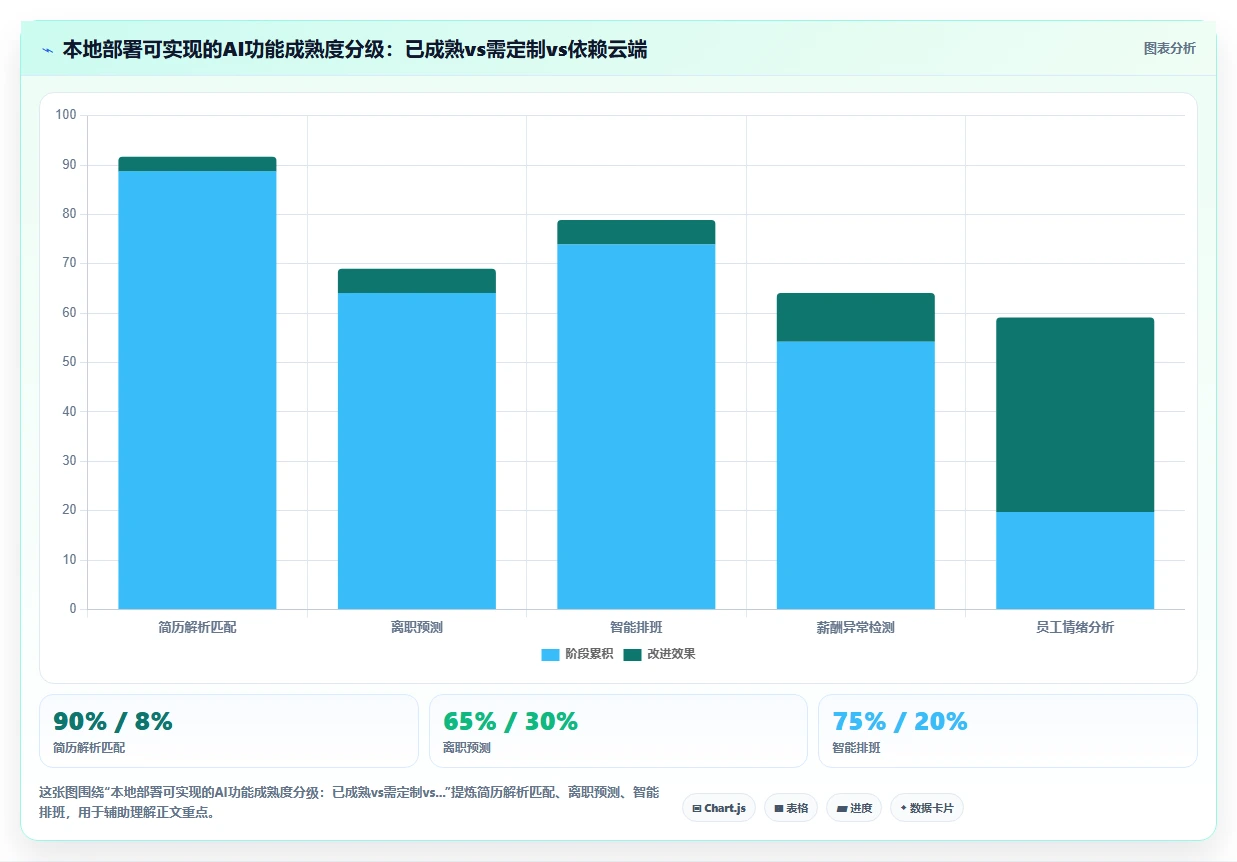
Task: Open the 65% / 30% 离职预测 card
Action: (x=618, y=731)
